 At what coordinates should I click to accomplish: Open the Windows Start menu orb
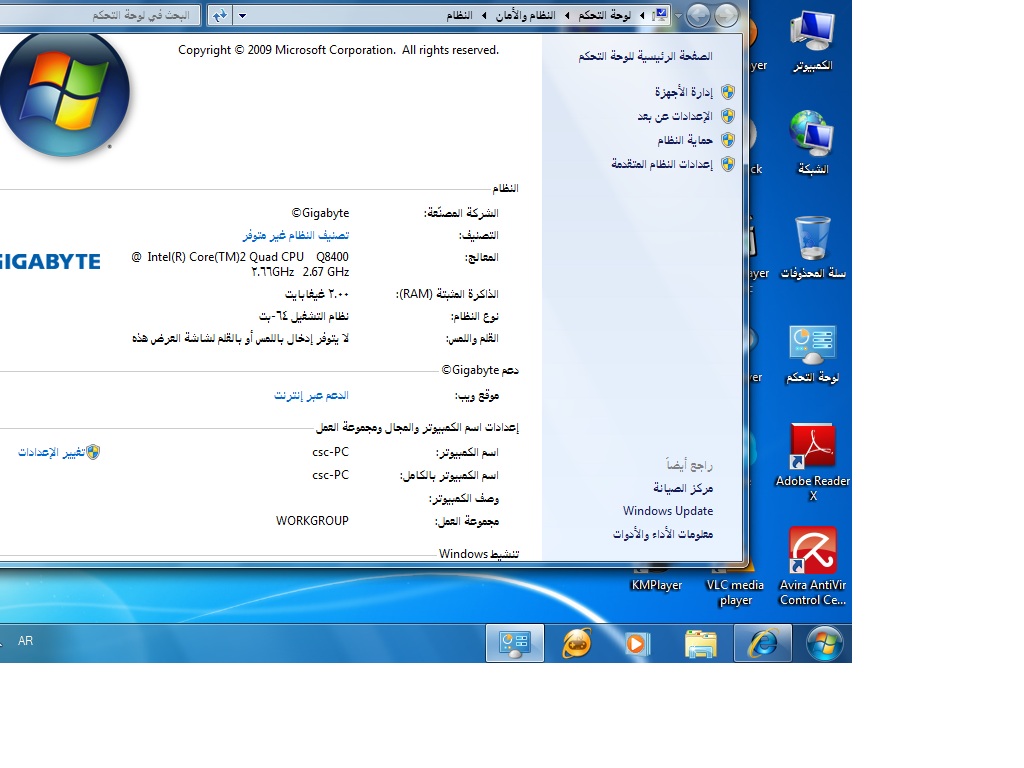click(824, 643)
